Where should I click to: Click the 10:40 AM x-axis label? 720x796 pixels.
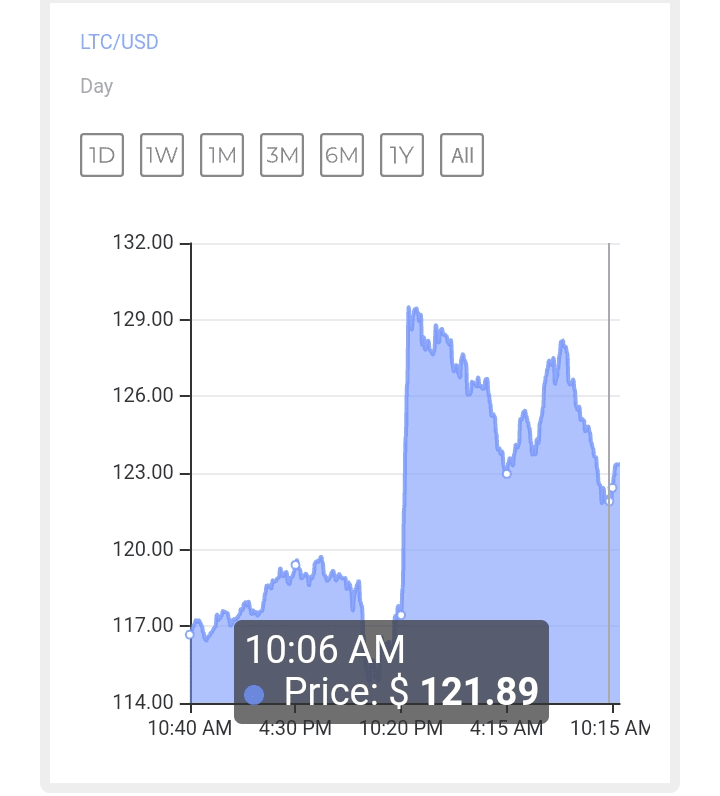coord(190,728)
